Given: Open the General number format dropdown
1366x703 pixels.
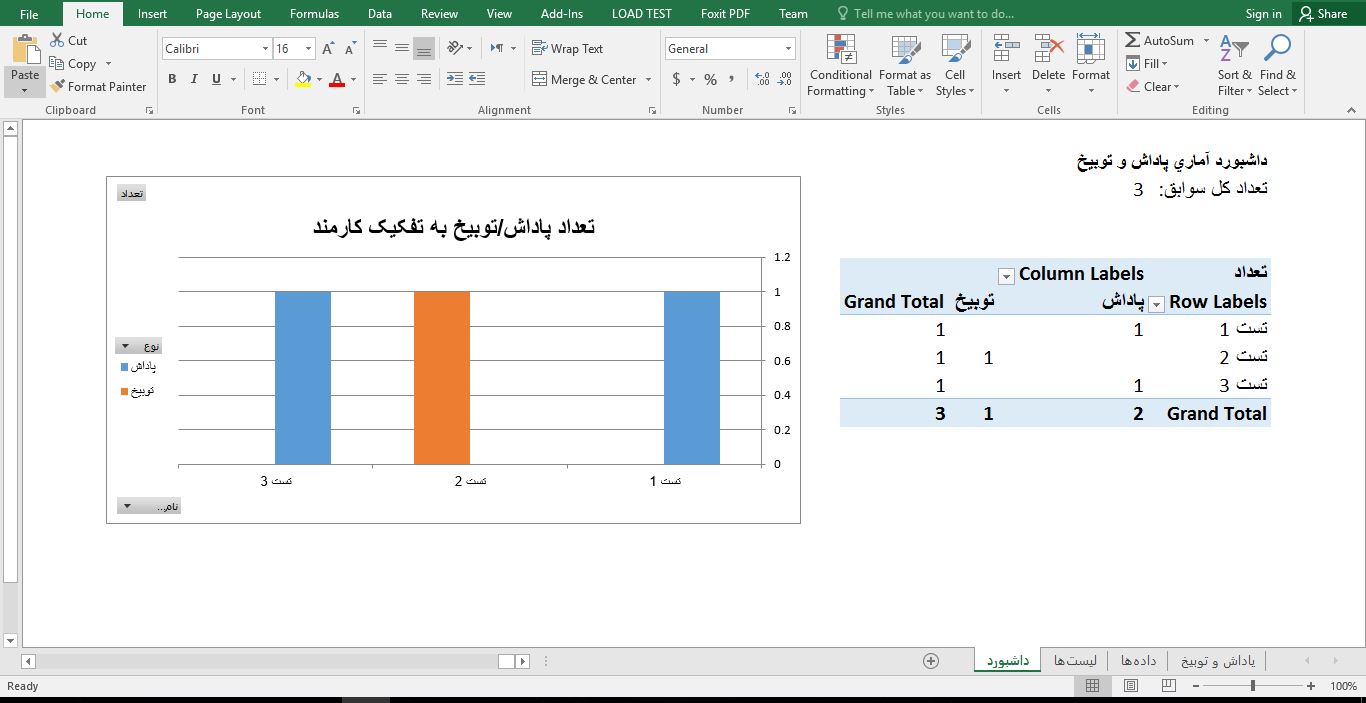Looking at the screenshot, I should 789,49.
